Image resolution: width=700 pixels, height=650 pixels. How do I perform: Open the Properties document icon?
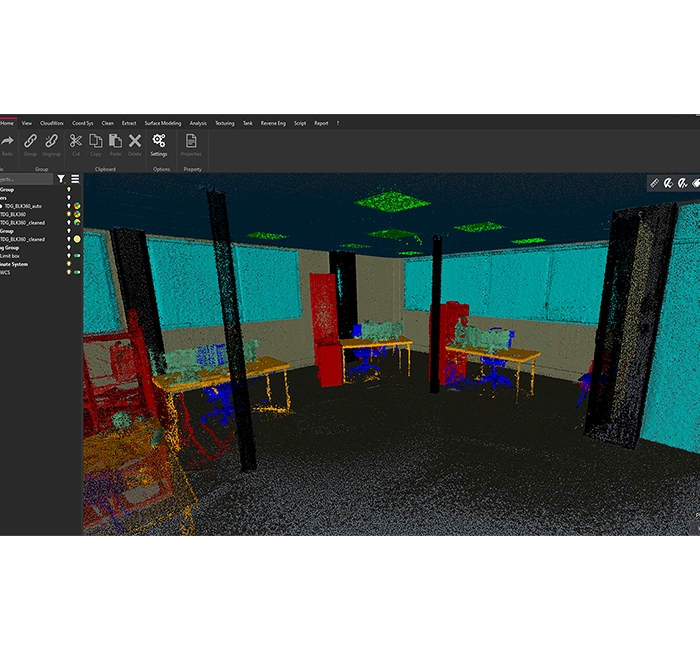point(191,141)
